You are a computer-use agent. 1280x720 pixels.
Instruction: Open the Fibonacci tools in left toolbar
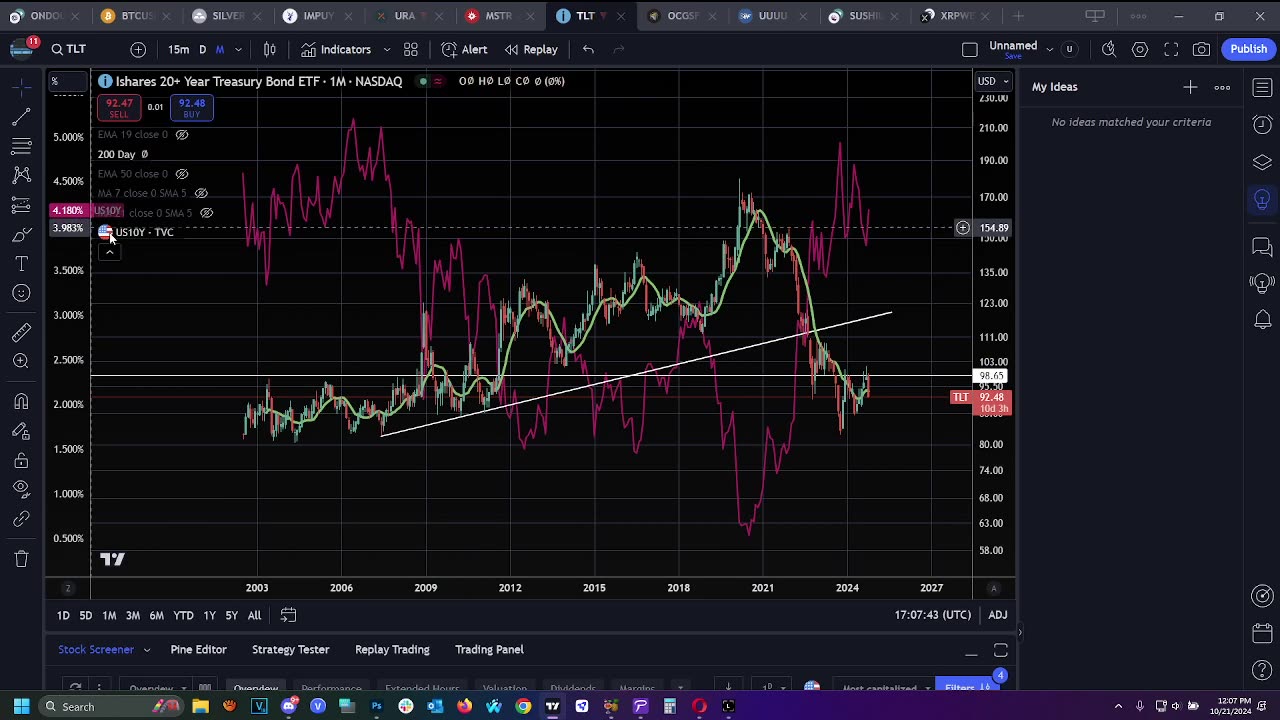click(x=21, y=146)
